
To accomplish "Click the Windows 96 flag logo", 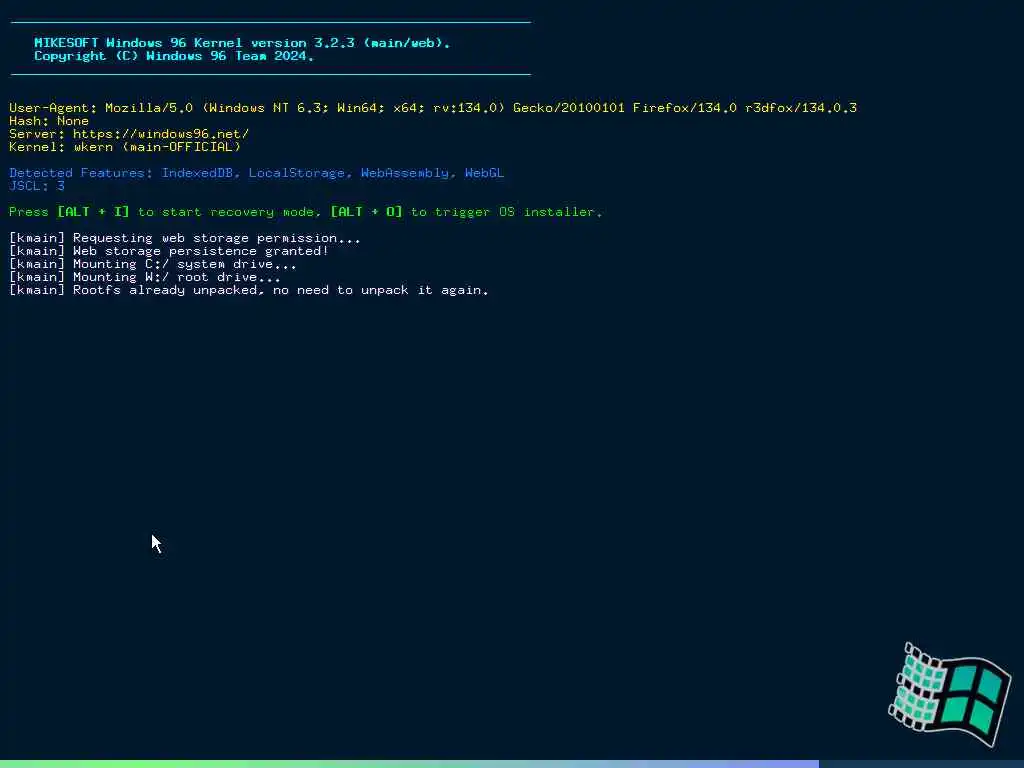I will coord(950,695).
